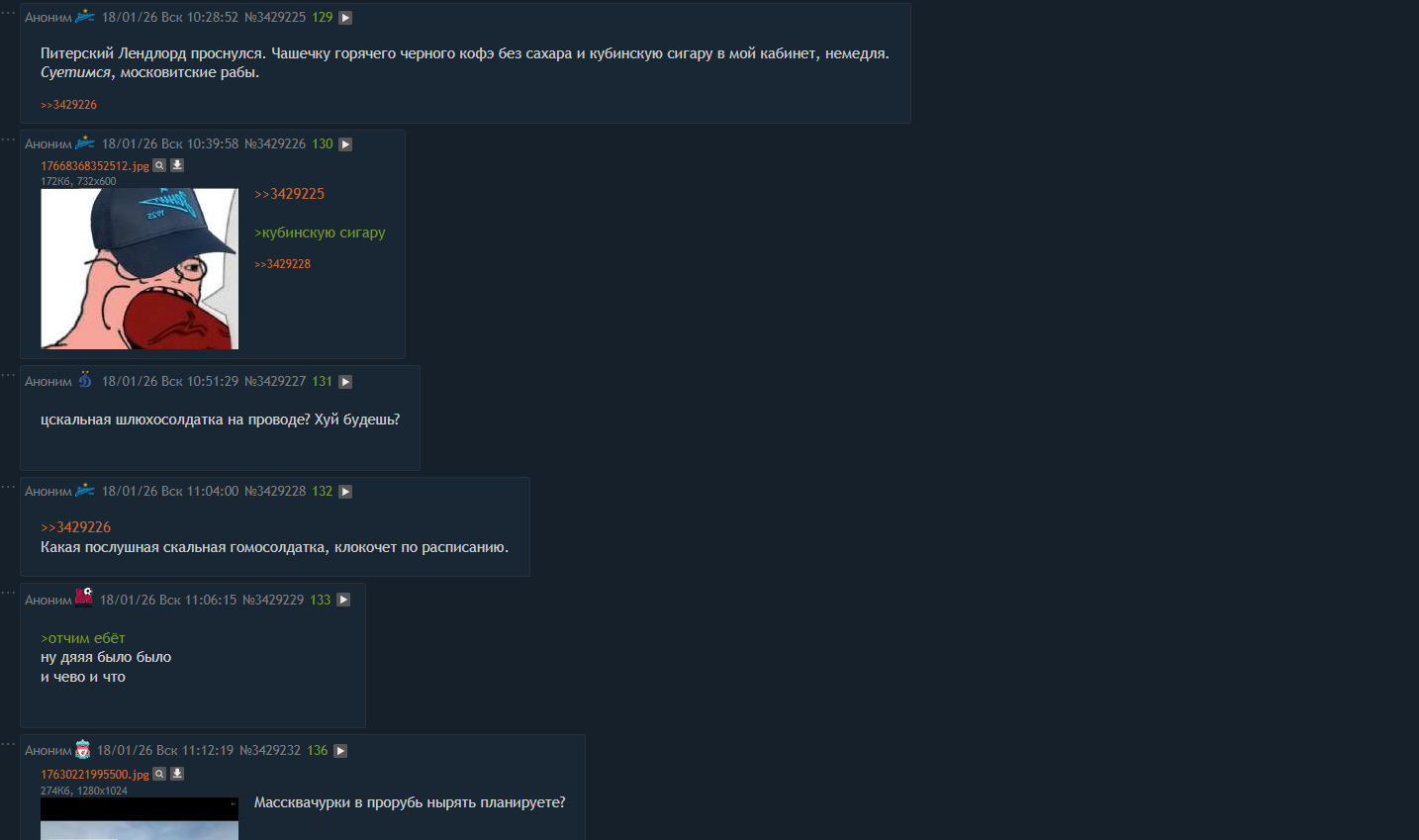The image size is (1419, 840).
Task: Click the play-arrow icon on post №3429226
Action: [x=345, y=144]
